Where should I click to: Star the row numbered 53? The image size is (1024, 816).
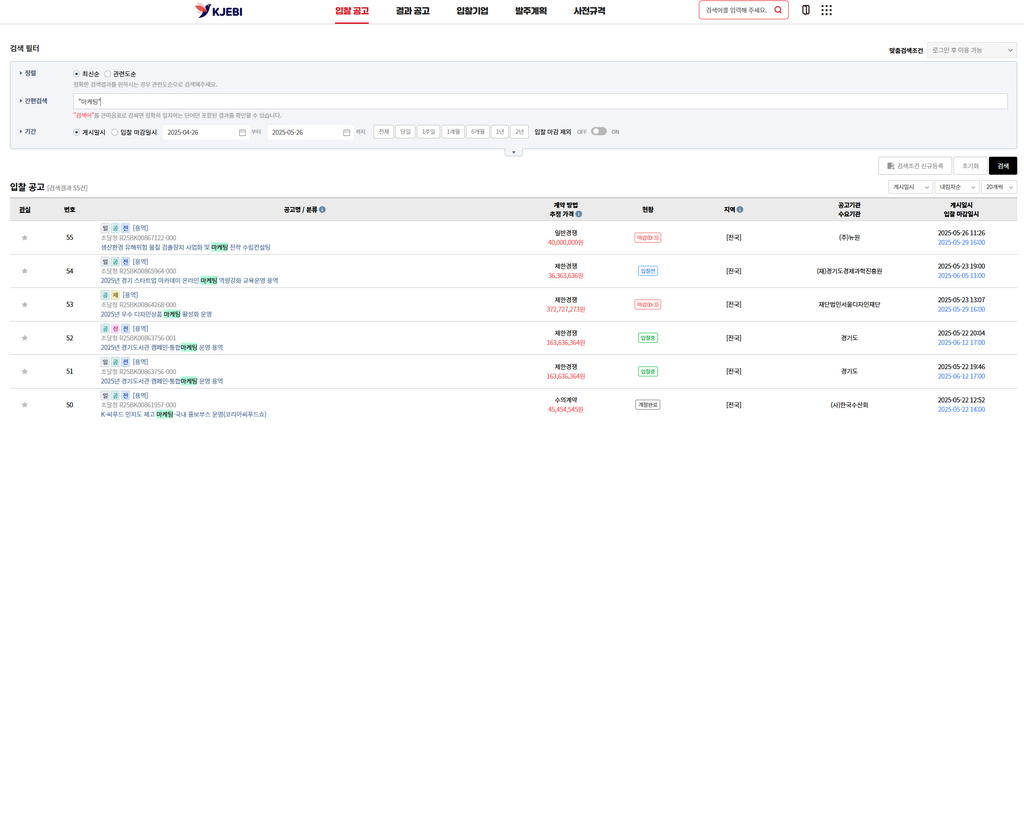click(25, 305)
